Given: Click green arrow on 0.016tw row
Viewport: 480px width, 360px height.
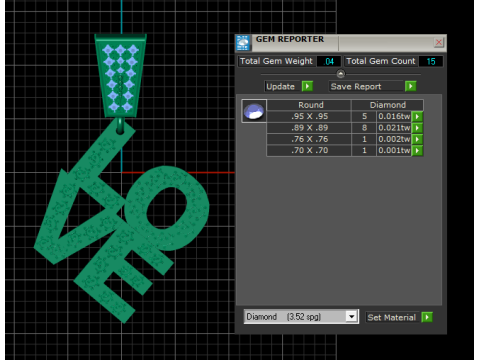Looking at the screenshot, I should pos(417,116).
